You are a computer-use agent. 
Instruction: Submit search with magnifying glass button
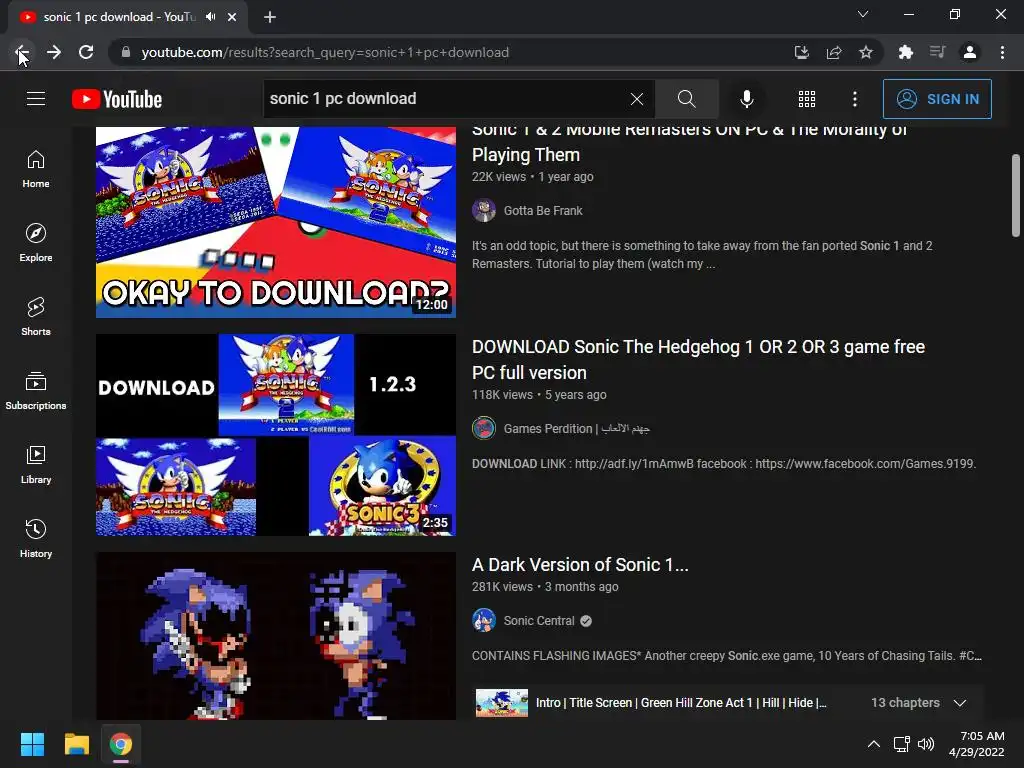click(x=686, y=99)
